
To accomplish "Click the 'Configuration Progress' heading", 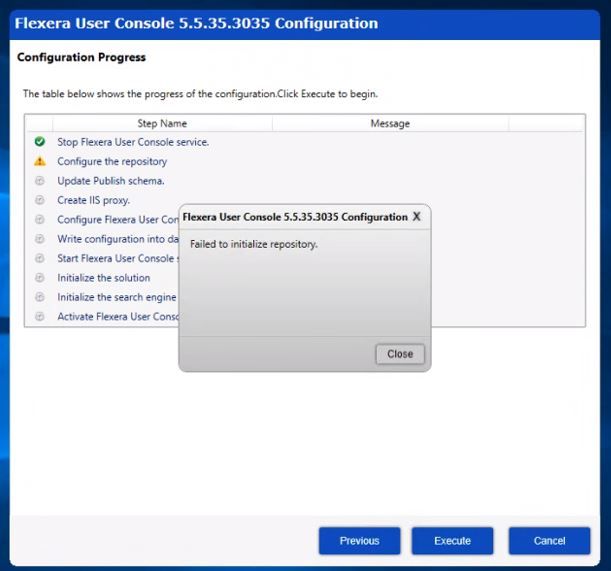I will pos(81,57).
